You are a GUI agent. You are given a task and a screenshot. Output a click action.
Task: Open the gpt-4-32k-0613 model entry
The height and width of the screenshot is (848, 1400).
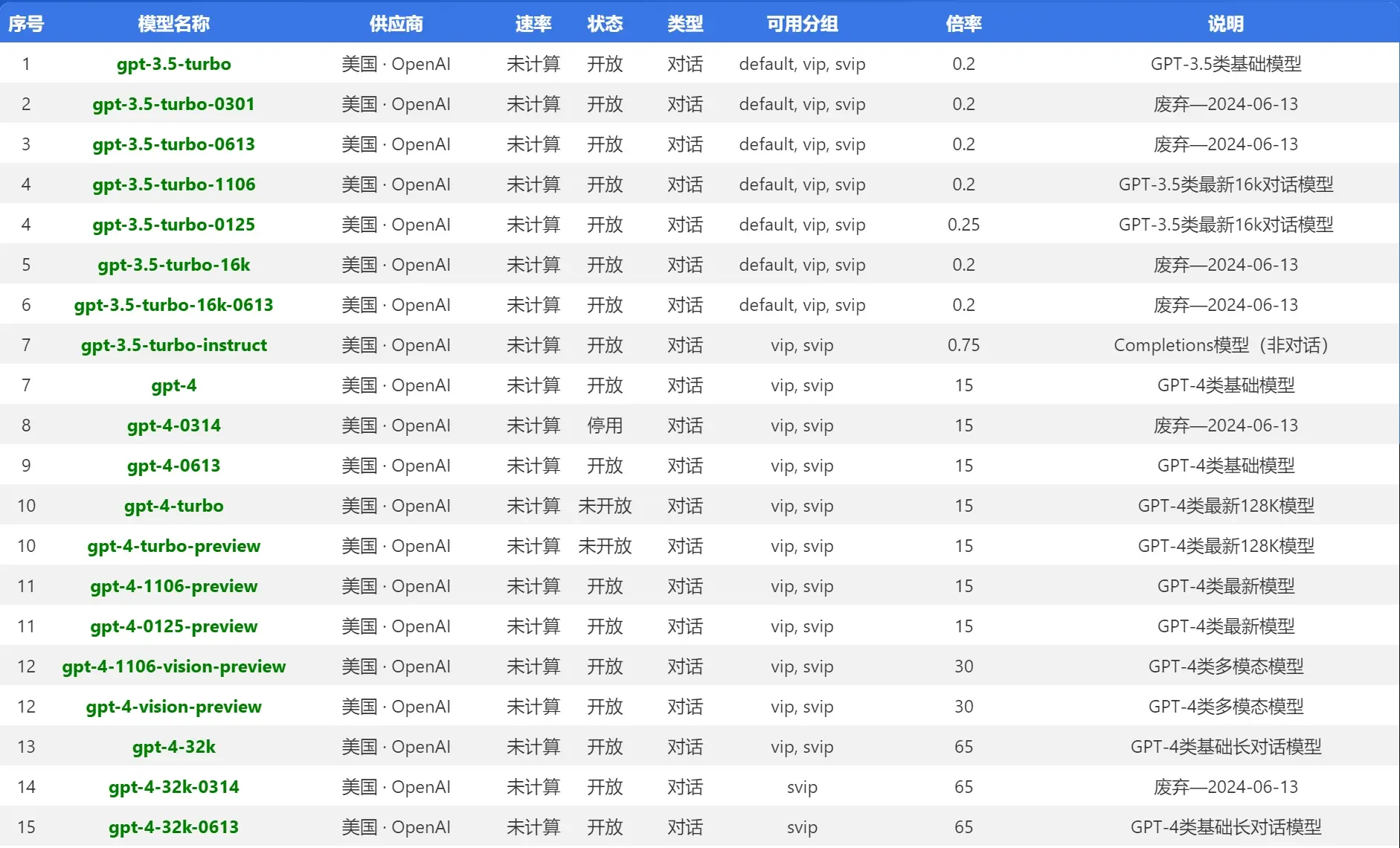pyautogui.click(x=173, y=827)
